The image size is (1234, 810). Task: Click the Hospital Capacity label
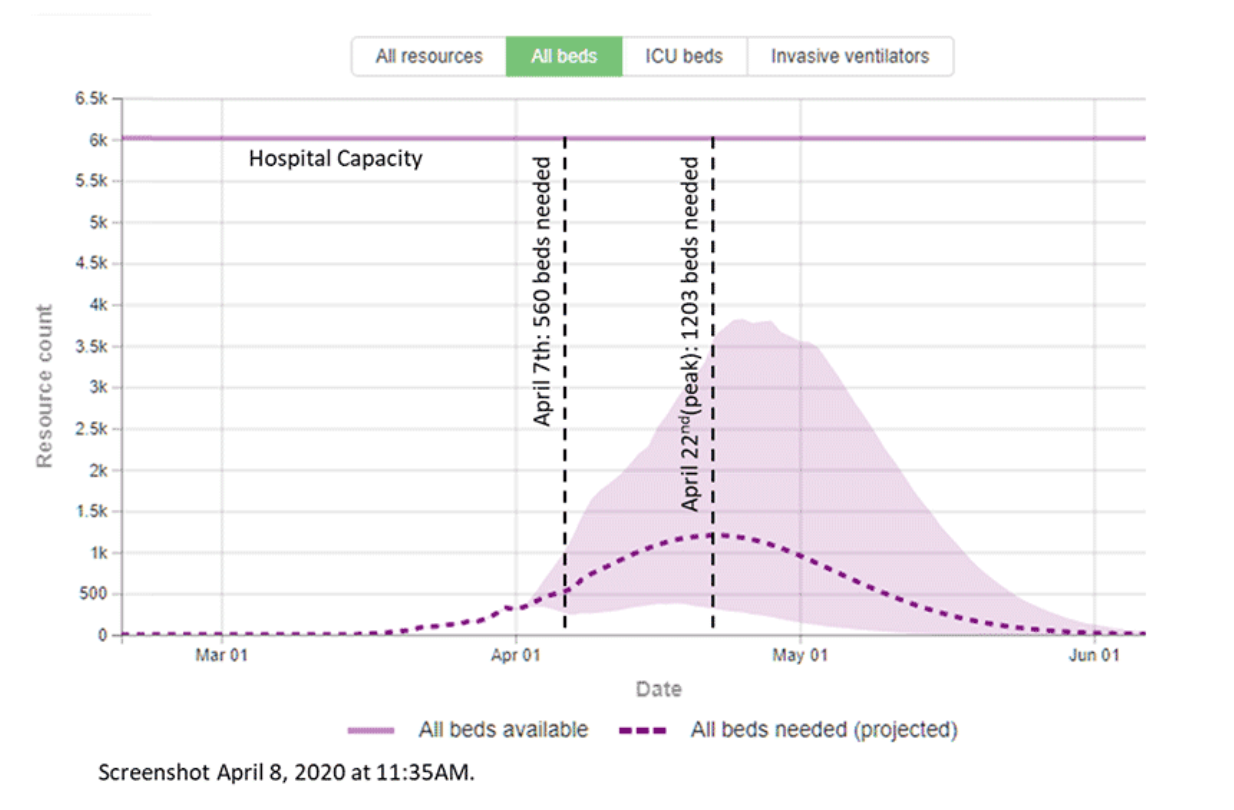coord(335,159)
